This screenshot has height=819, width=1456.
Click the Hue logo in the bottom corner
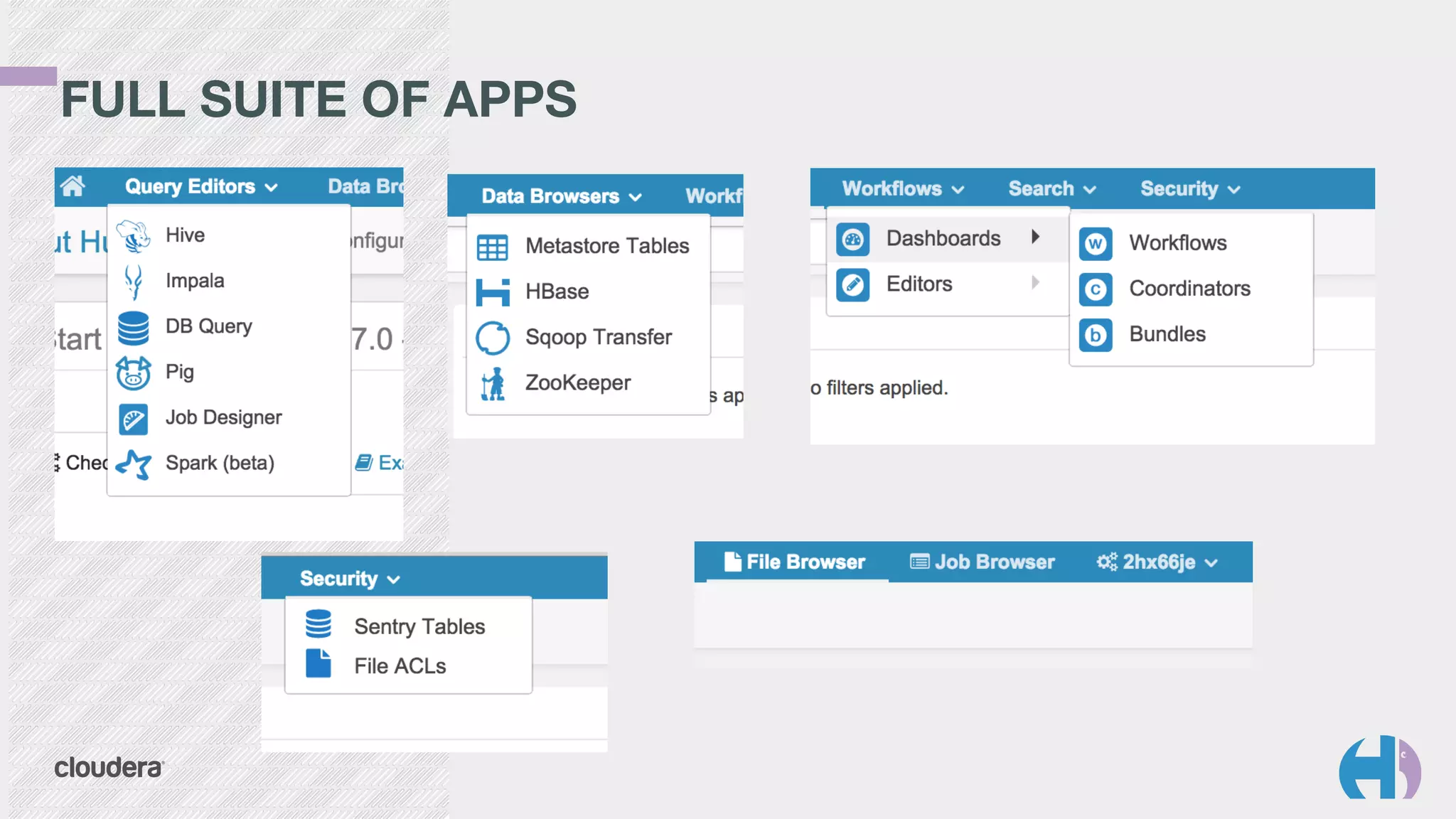point(1379,767)
